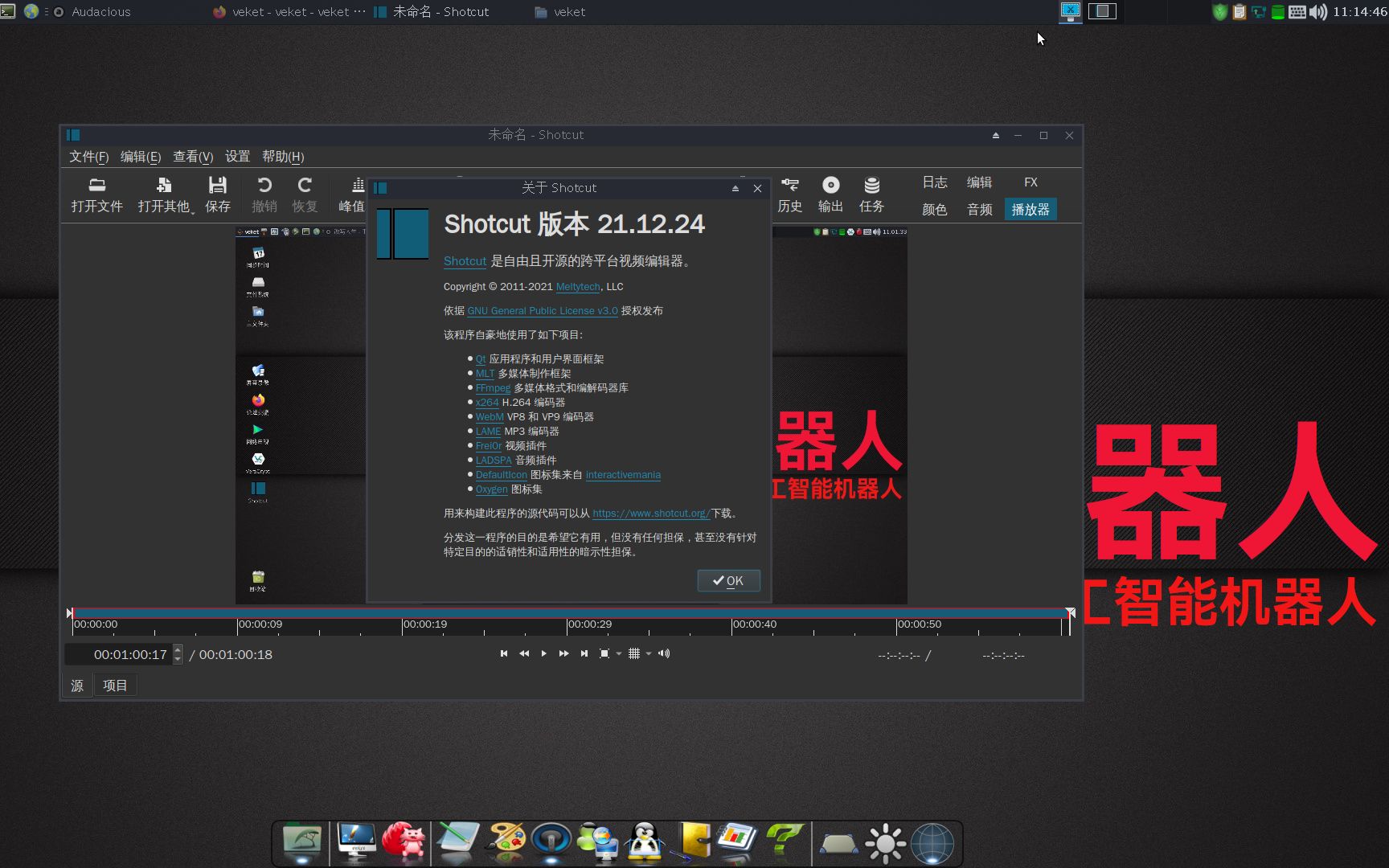Open the interactivemania link
The image size is (1389, 868).
623,475
